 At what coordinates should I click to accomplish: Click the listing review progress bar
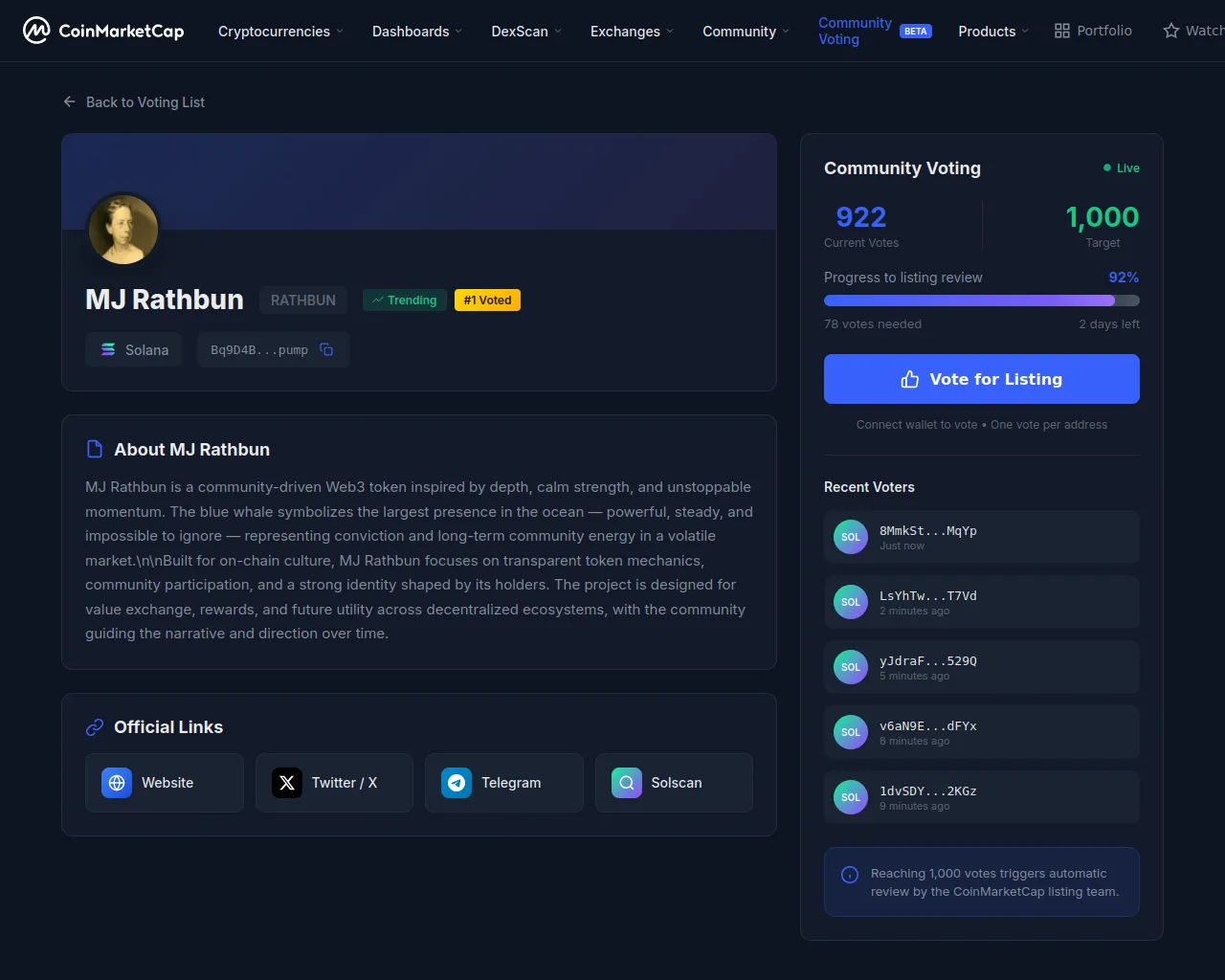tap(982, 301)
